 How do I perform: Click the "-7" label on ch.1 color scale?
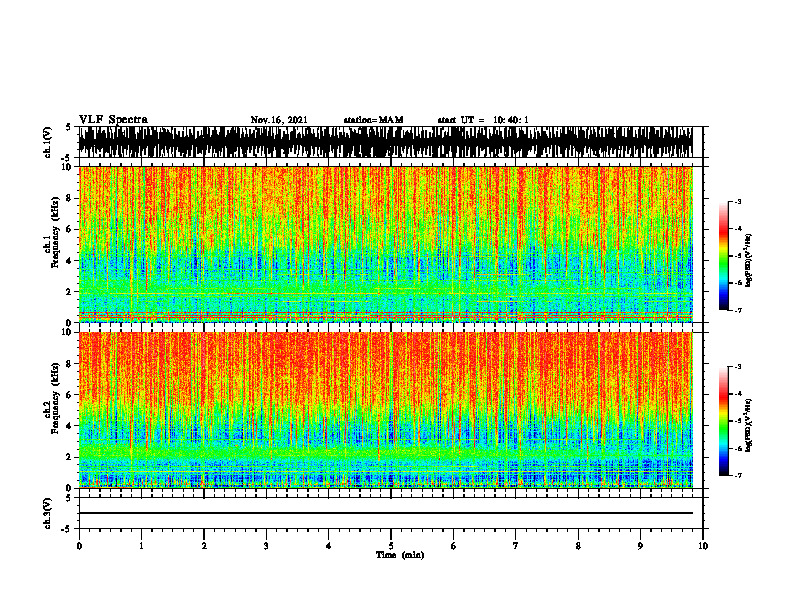point(738,310)
